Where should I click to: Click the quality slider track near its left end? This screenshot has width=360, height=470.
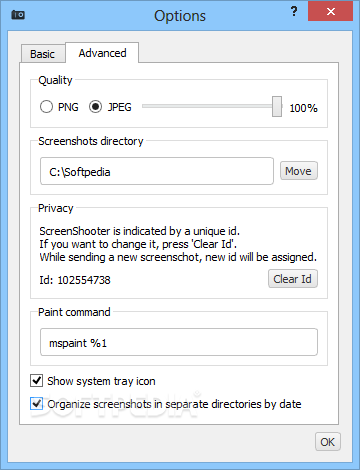150,106
